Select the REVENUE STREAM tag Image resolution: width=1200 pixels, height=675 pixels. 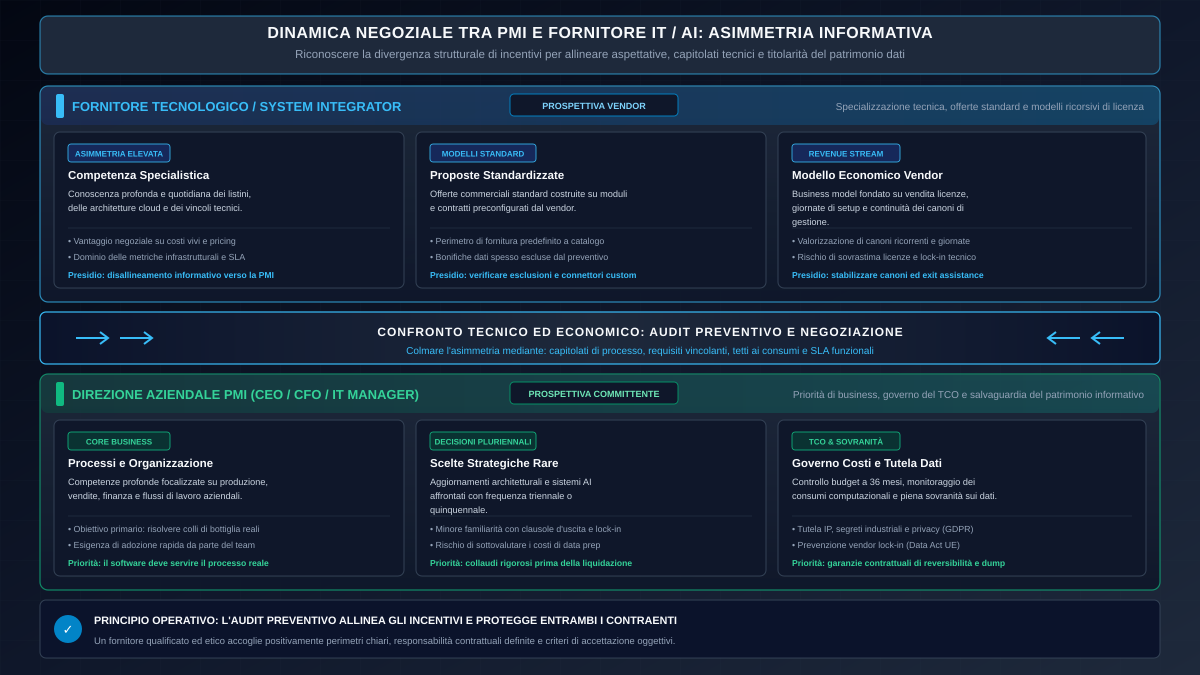point(846,153)
